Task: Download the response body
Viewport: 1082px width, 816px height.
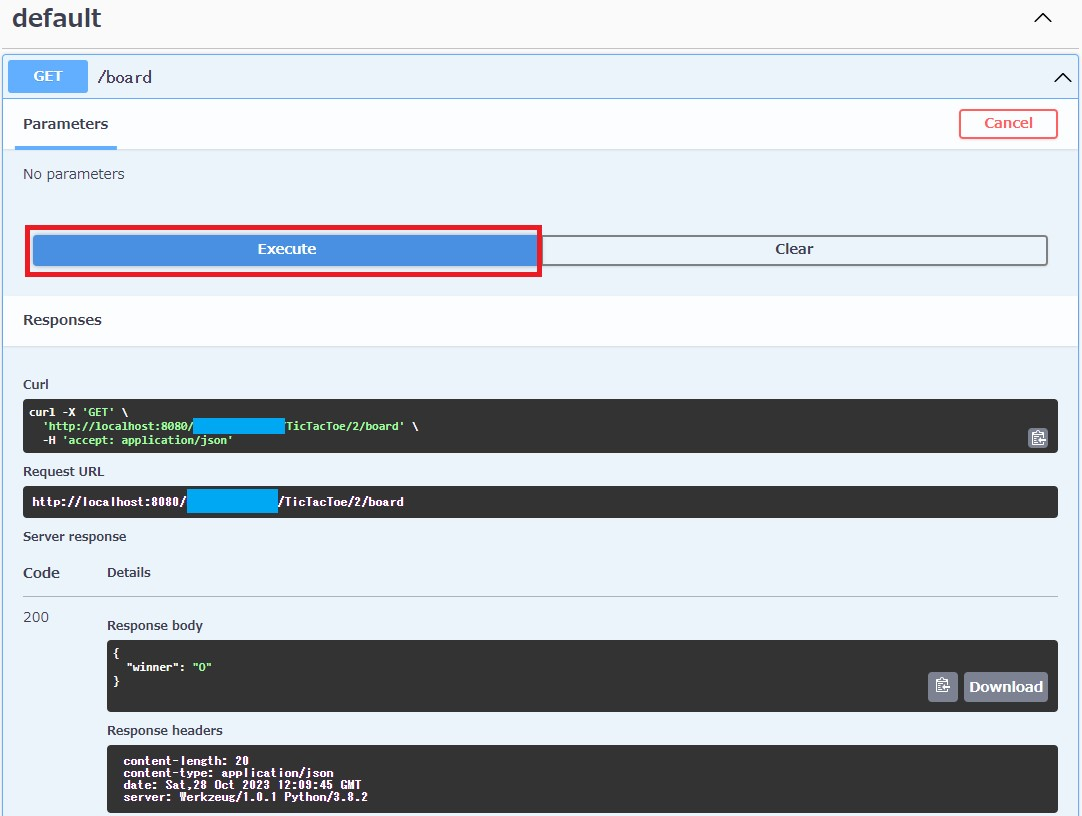Action: [x=1005, y=686]
